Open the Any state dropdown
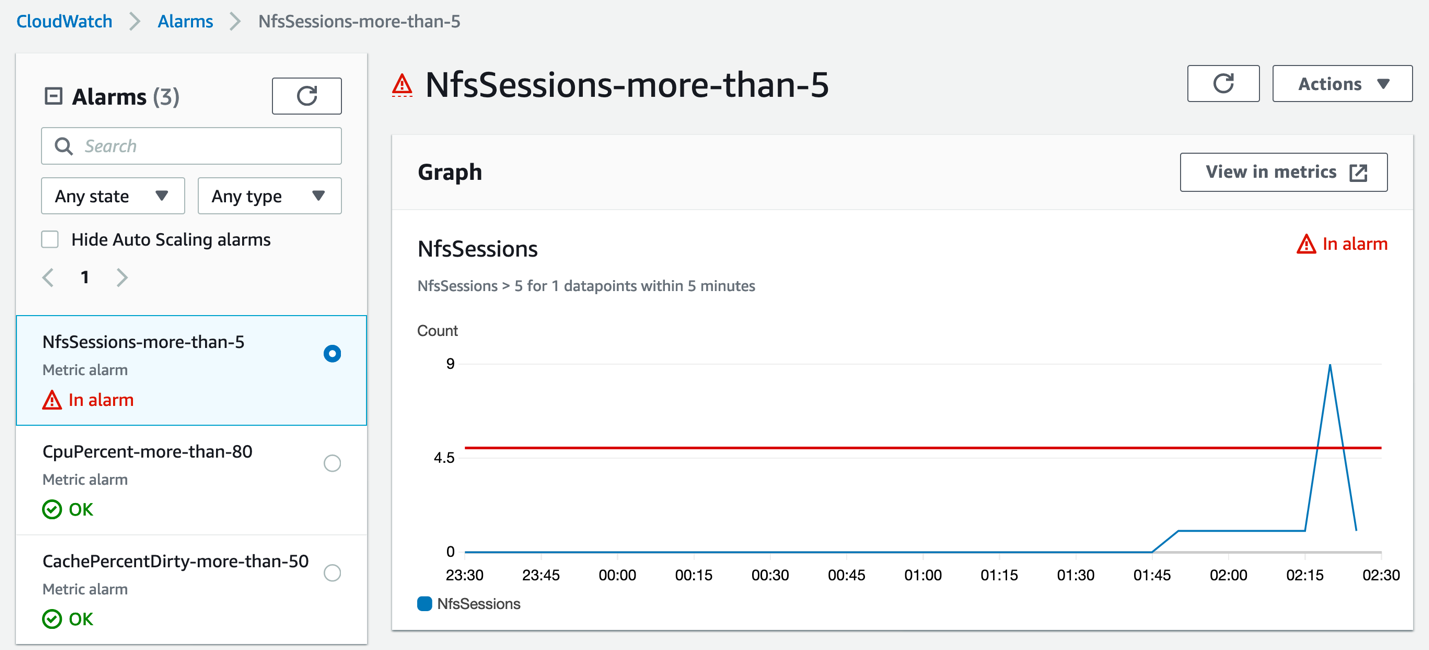This screenshot has width=1429, height=650. pyautogui.click(x=113, y=196)
